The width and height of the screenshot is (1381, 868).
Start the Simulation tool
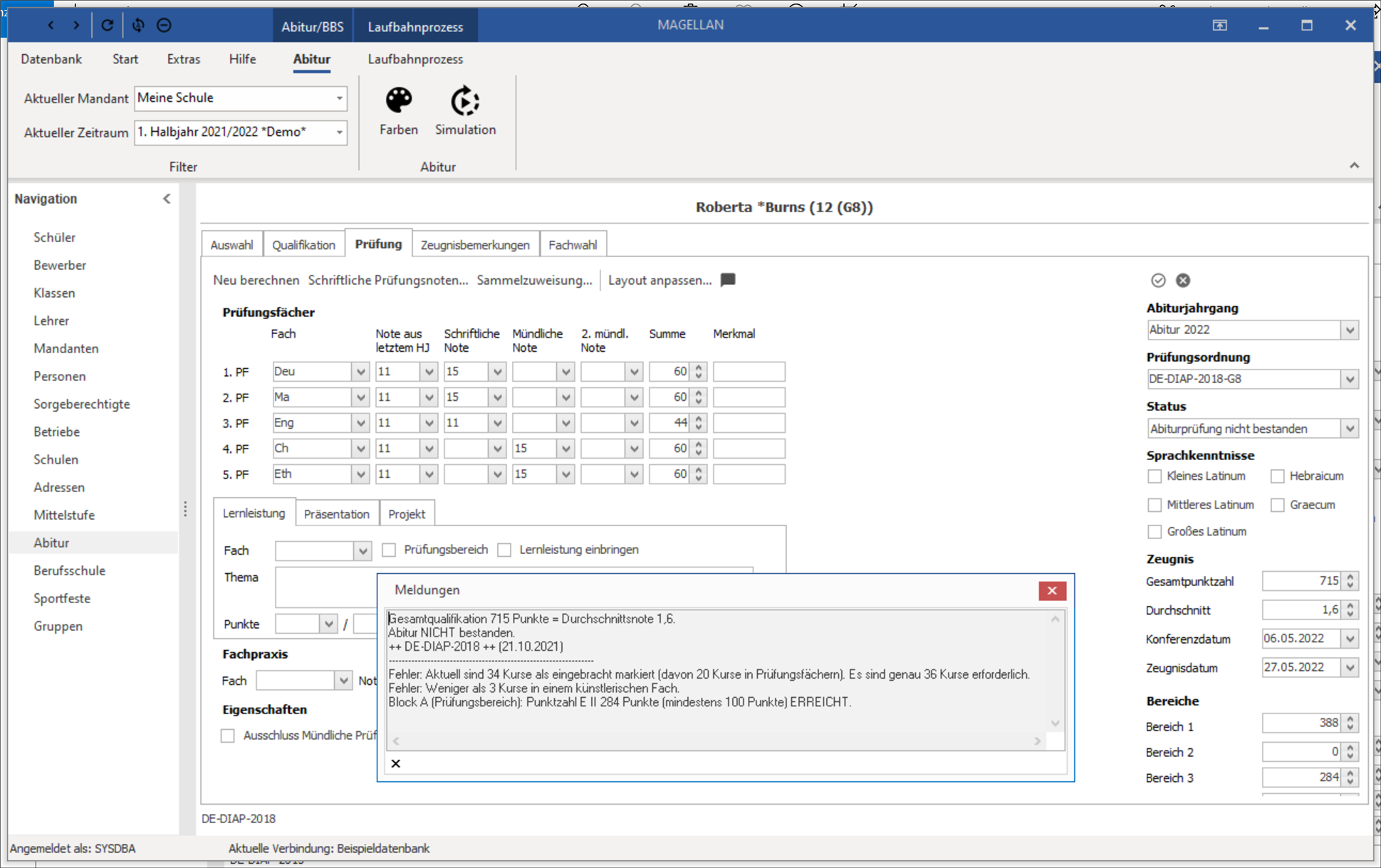[465, 111]
